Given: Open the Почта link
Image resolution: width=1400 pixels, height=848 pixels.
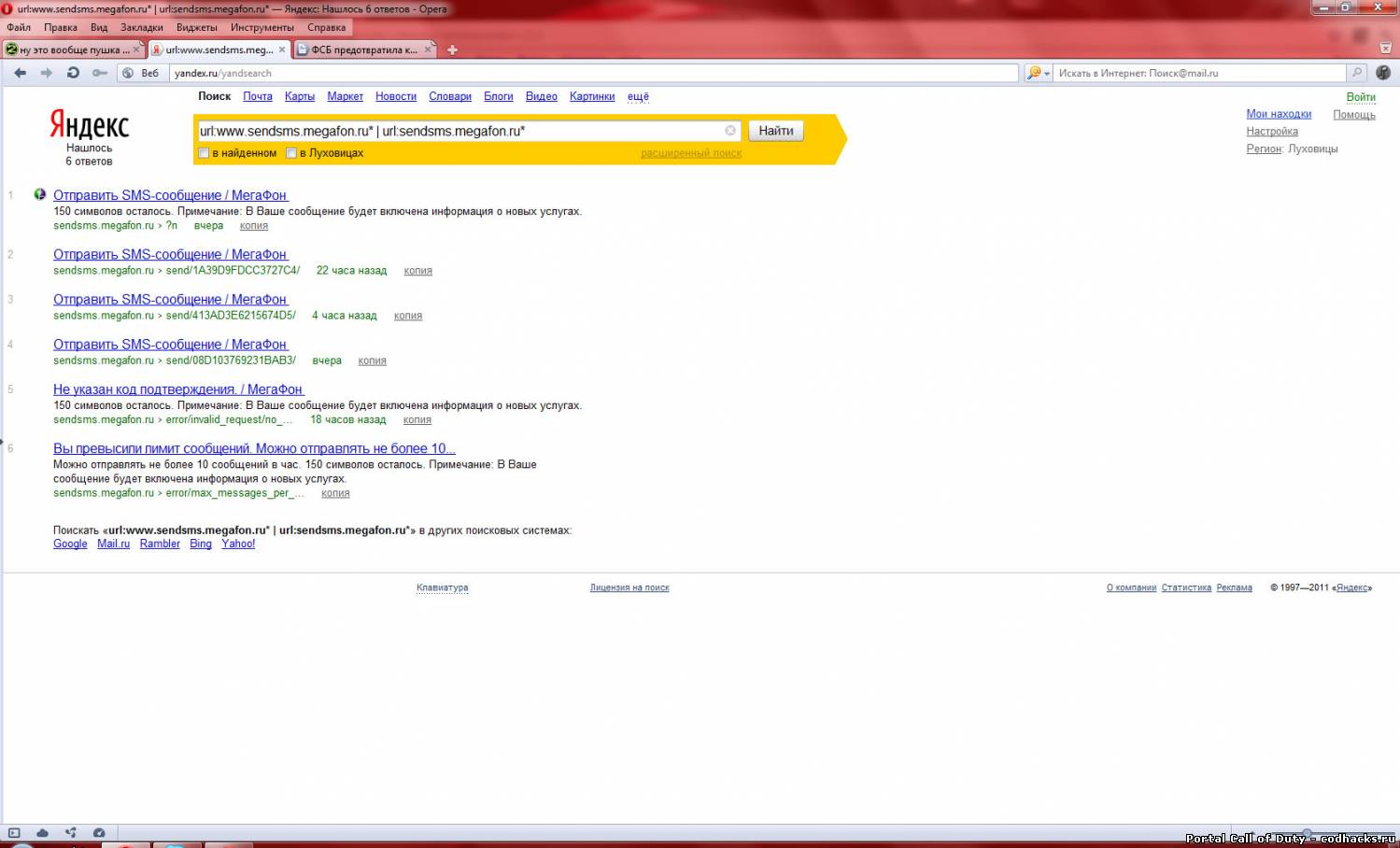Looking at the screenshot, I should [x=258, y=96].
